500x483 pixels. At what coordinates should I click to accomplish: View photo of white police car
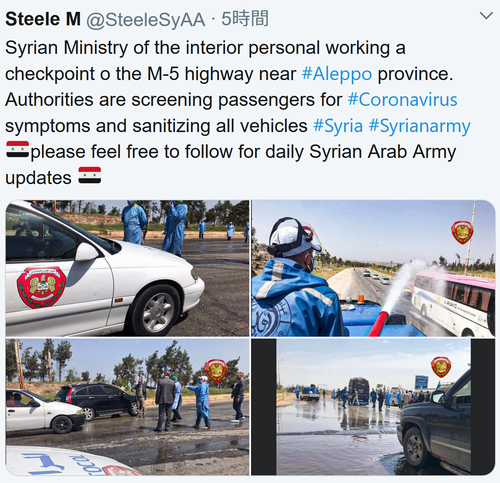pos(127,268)
